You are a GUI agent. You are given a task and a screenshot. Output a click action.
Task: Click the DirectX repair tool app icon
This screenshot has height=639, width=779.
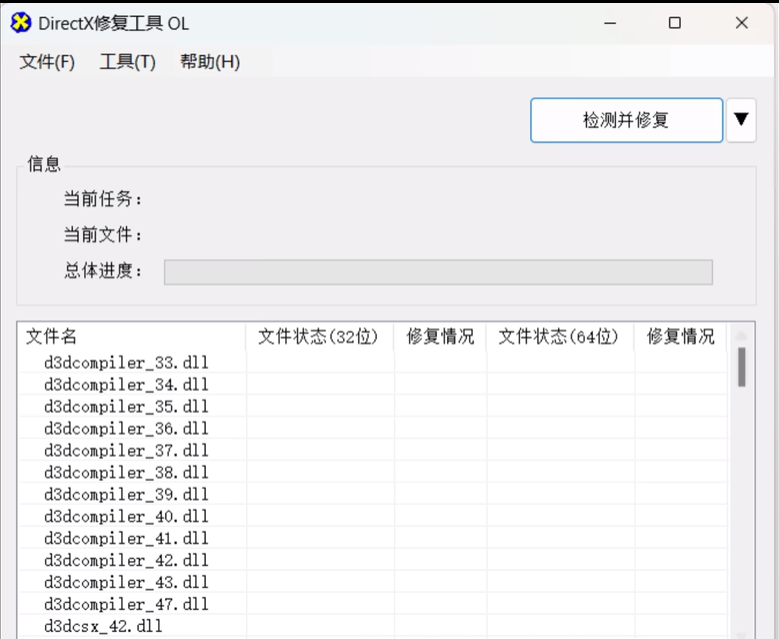point(21,23)
